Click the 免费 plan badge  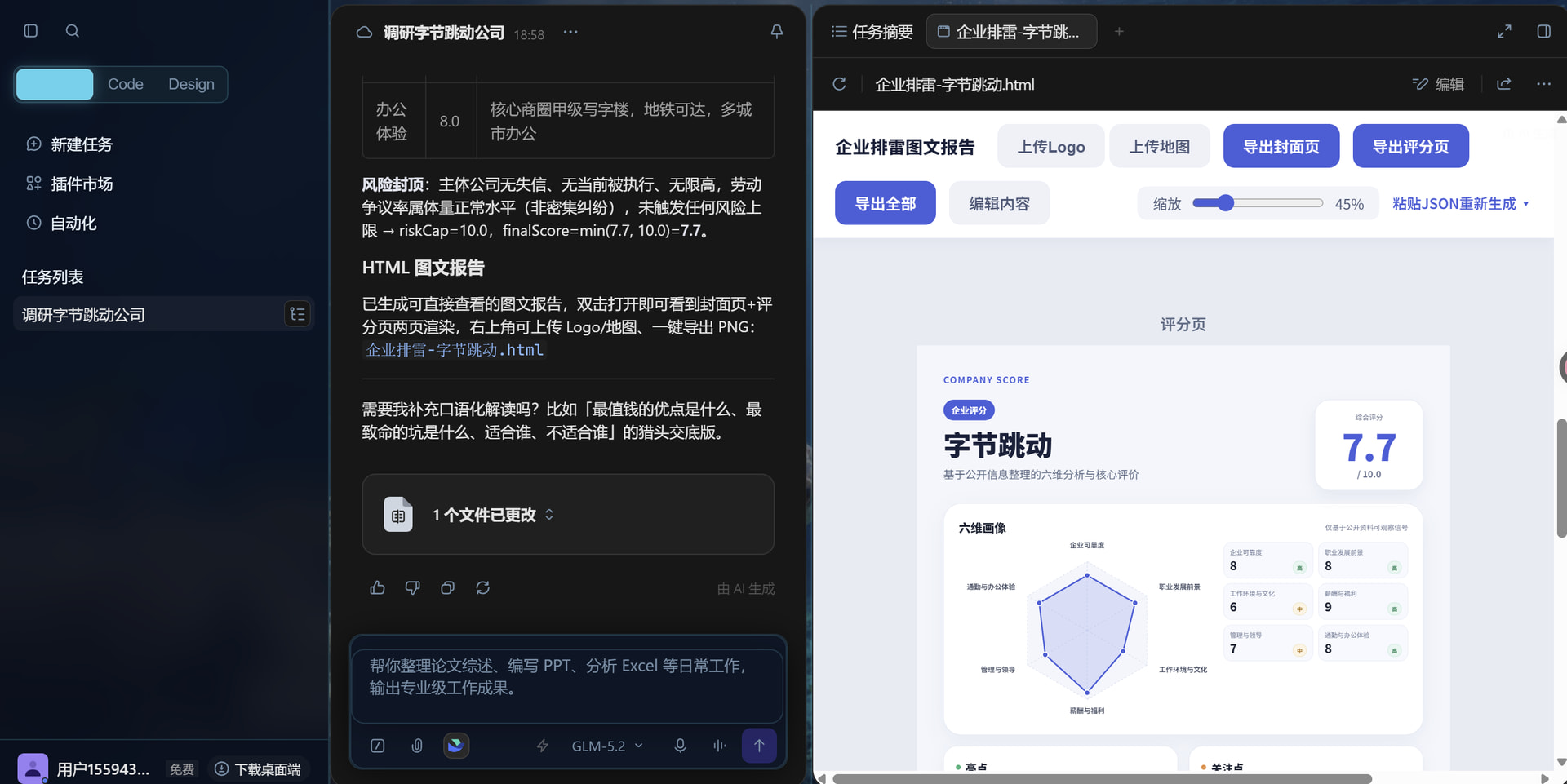click(x=181, y=769)
